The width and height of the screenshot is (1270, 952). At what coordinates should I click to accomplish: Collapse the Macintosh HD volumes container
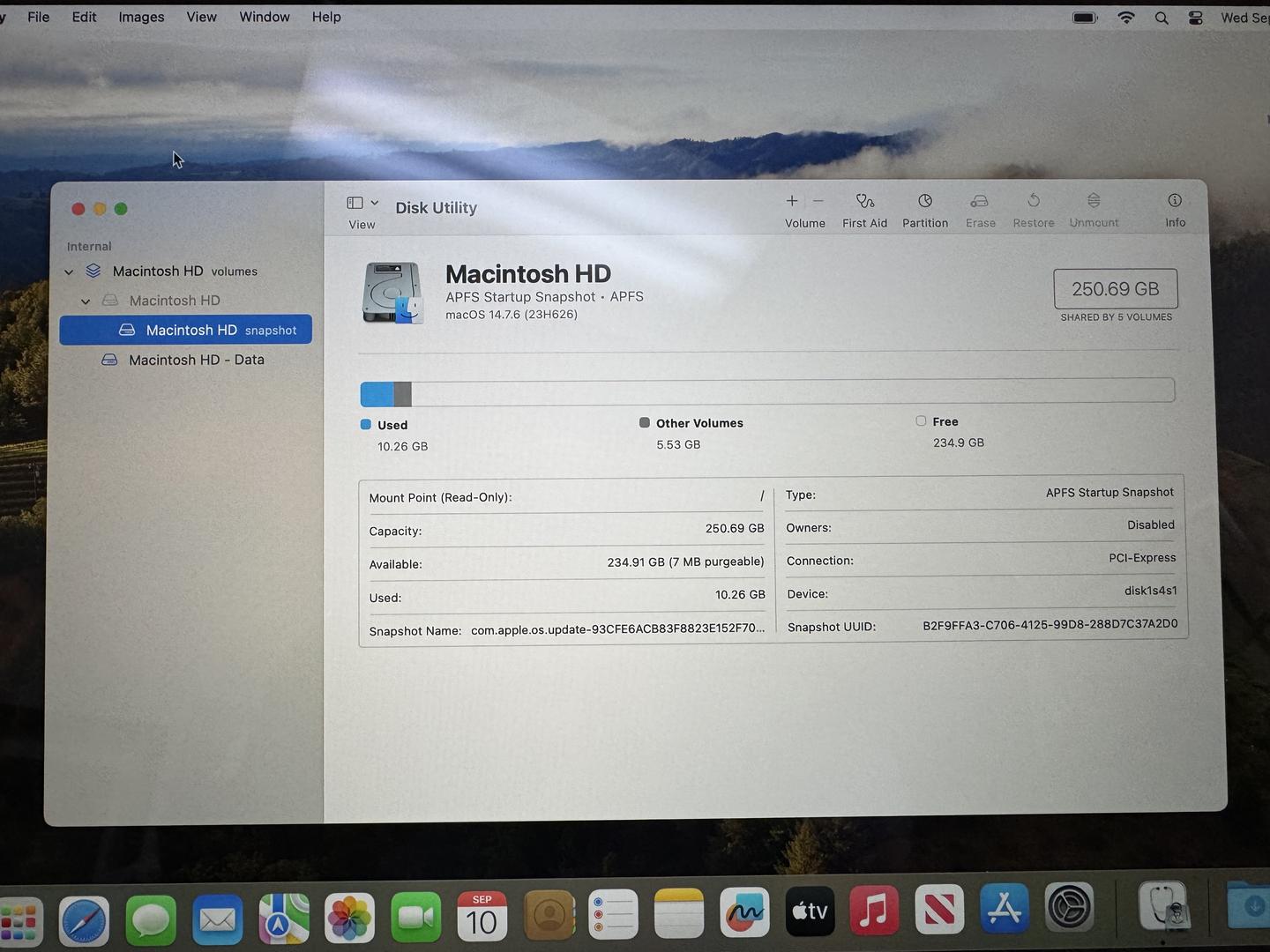[x=69, y=271]
